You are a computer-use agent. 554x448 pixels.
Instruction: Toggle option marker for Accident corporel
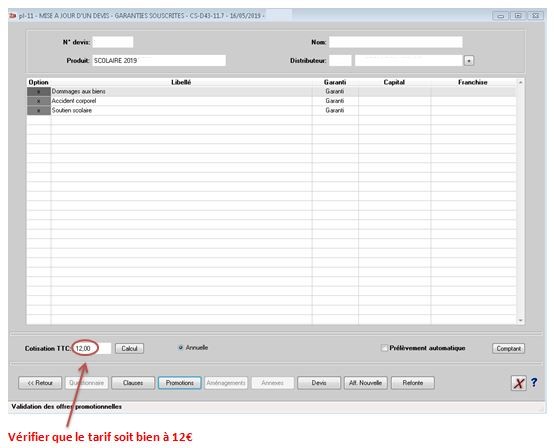coord(39,101)
